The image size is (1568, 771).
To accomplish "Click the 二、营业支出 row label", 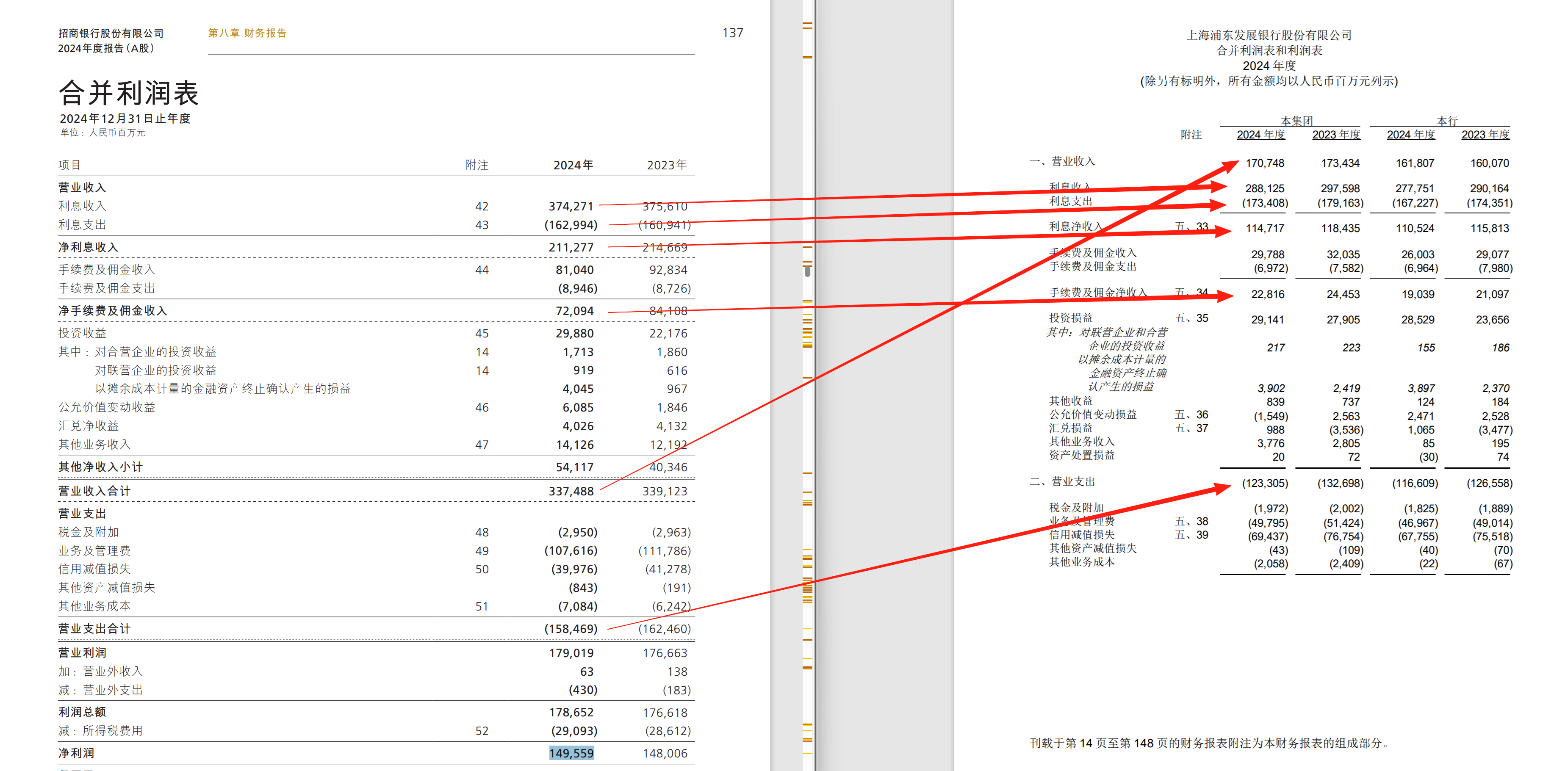I will 1062,481.
